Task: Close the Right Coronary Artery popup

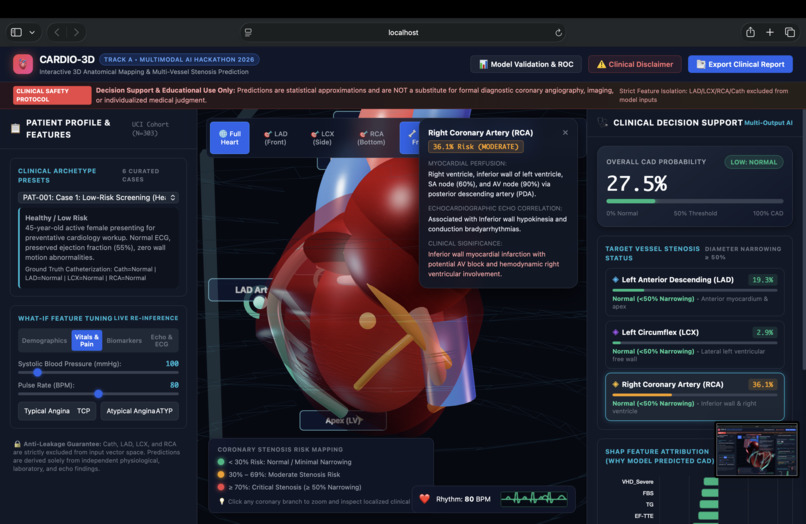Action: (565, 133)
